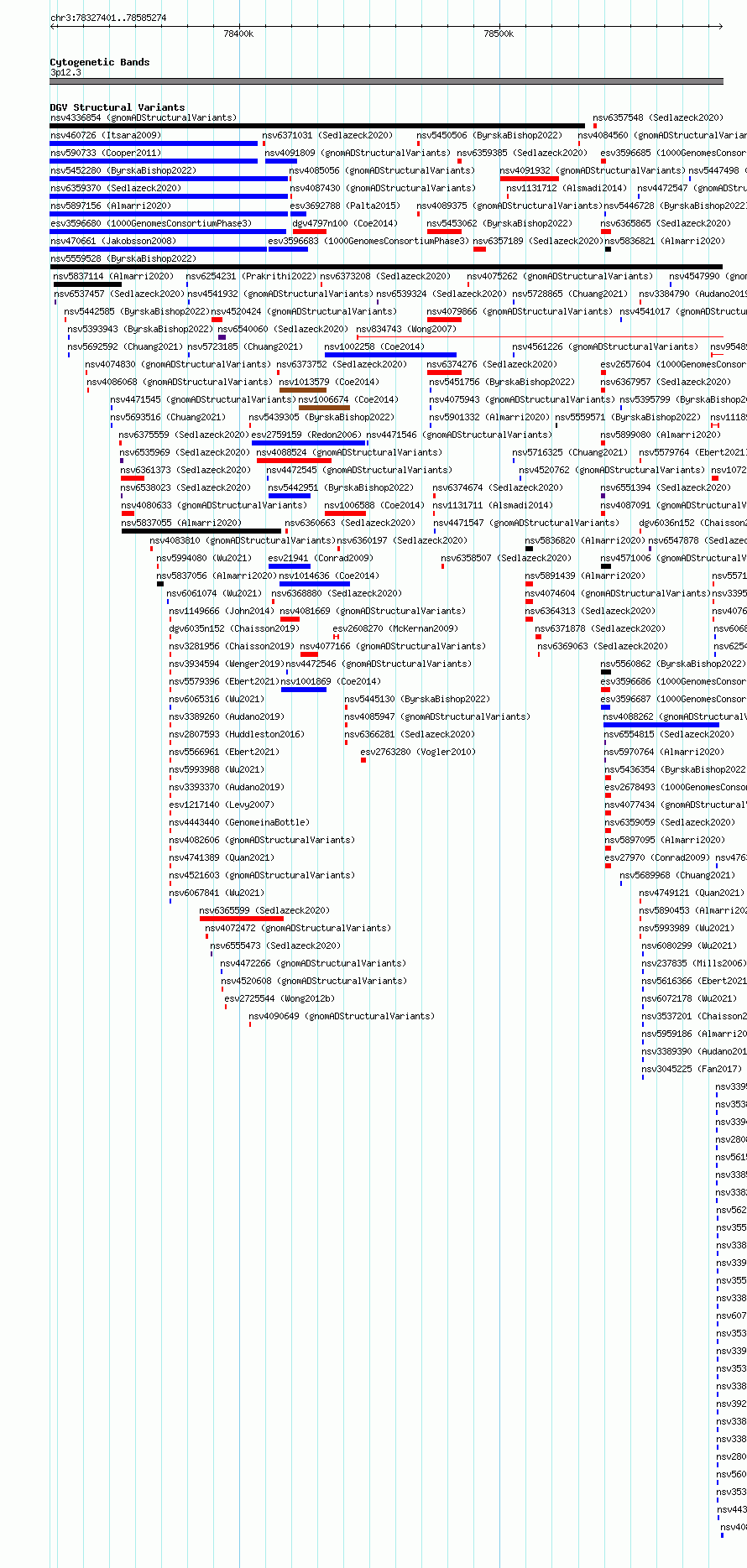Open esv2725544 (Wong2012b) variant

(279, 998)
